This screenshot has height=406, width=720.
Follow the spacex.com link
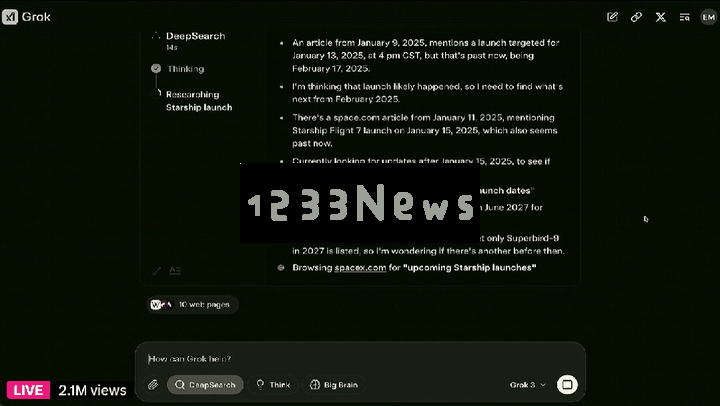360,268
